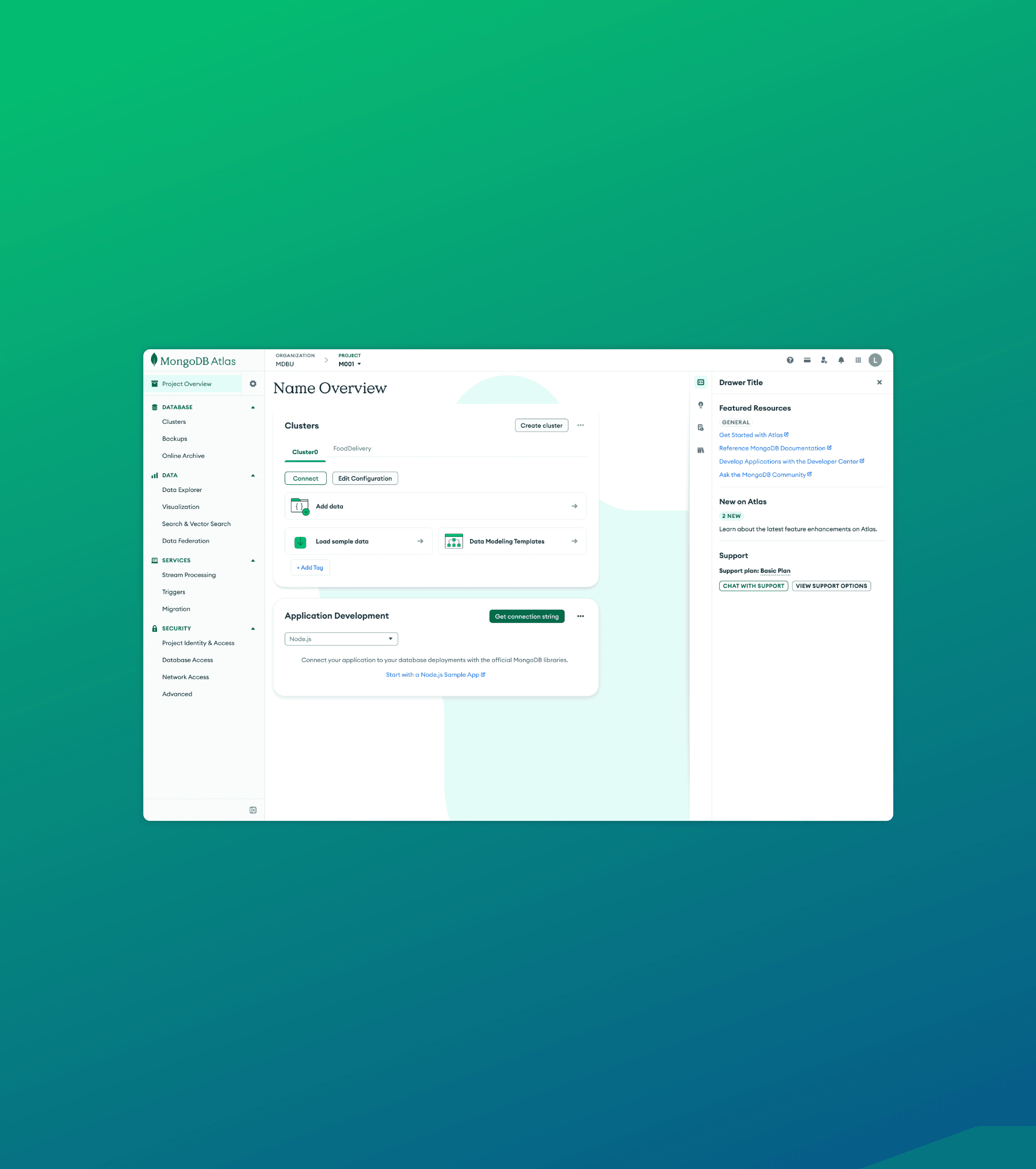Click View Support Options button

pyautogui.click(x=831, y=586)
